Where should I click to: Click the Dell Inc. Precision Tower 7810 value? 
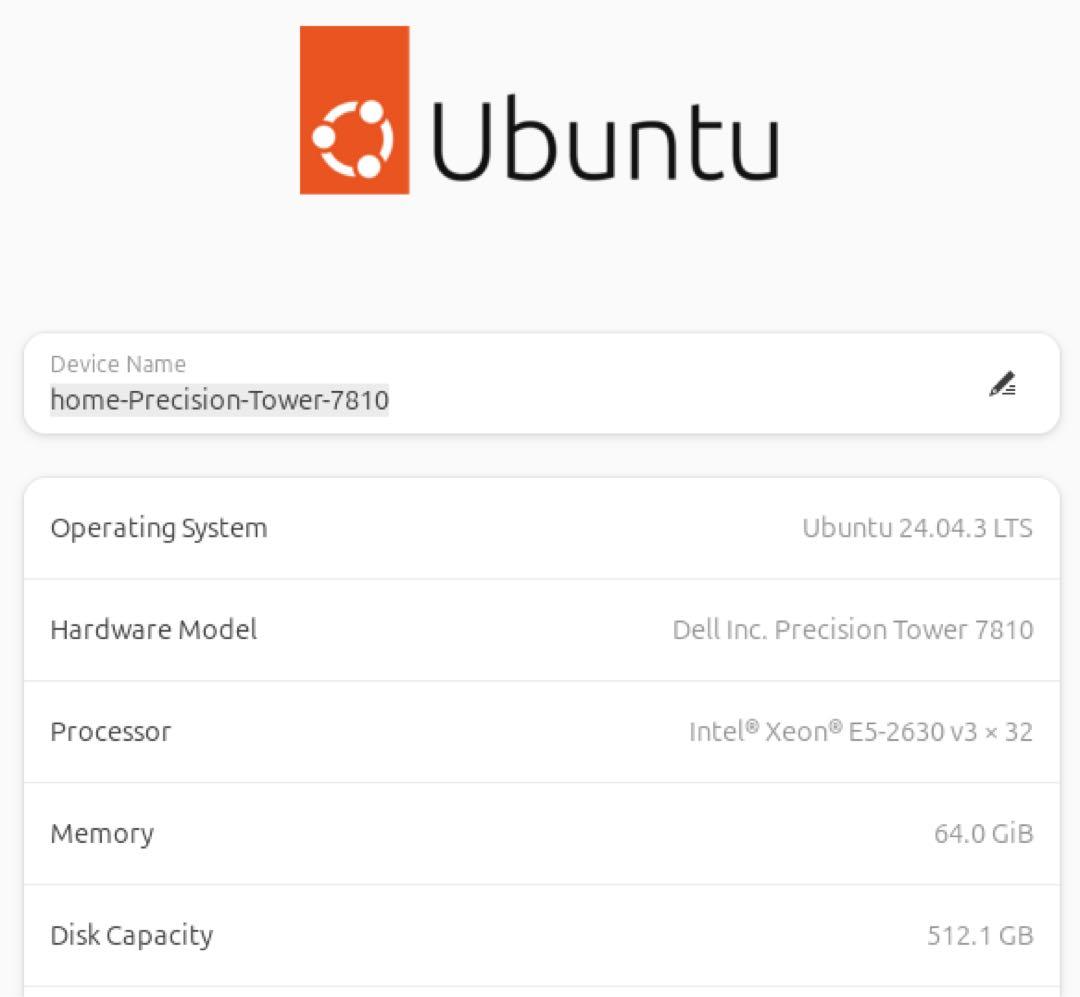(x=852, y=630)
